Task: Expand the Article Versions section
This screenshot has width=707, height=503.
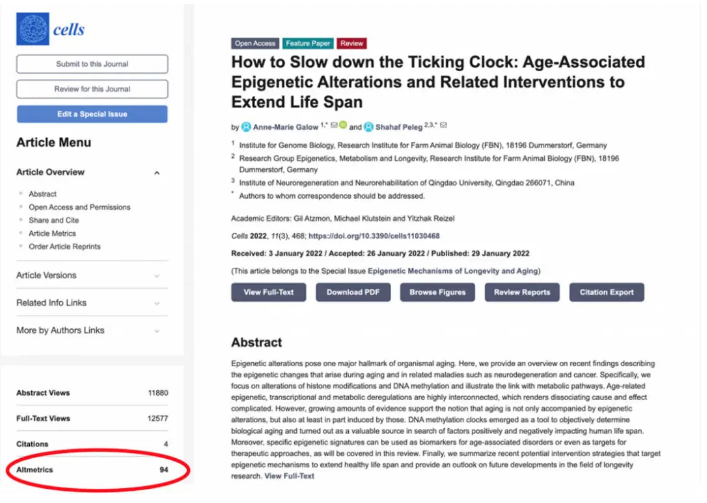Action: pyautogui.click(x=157, y=276)
